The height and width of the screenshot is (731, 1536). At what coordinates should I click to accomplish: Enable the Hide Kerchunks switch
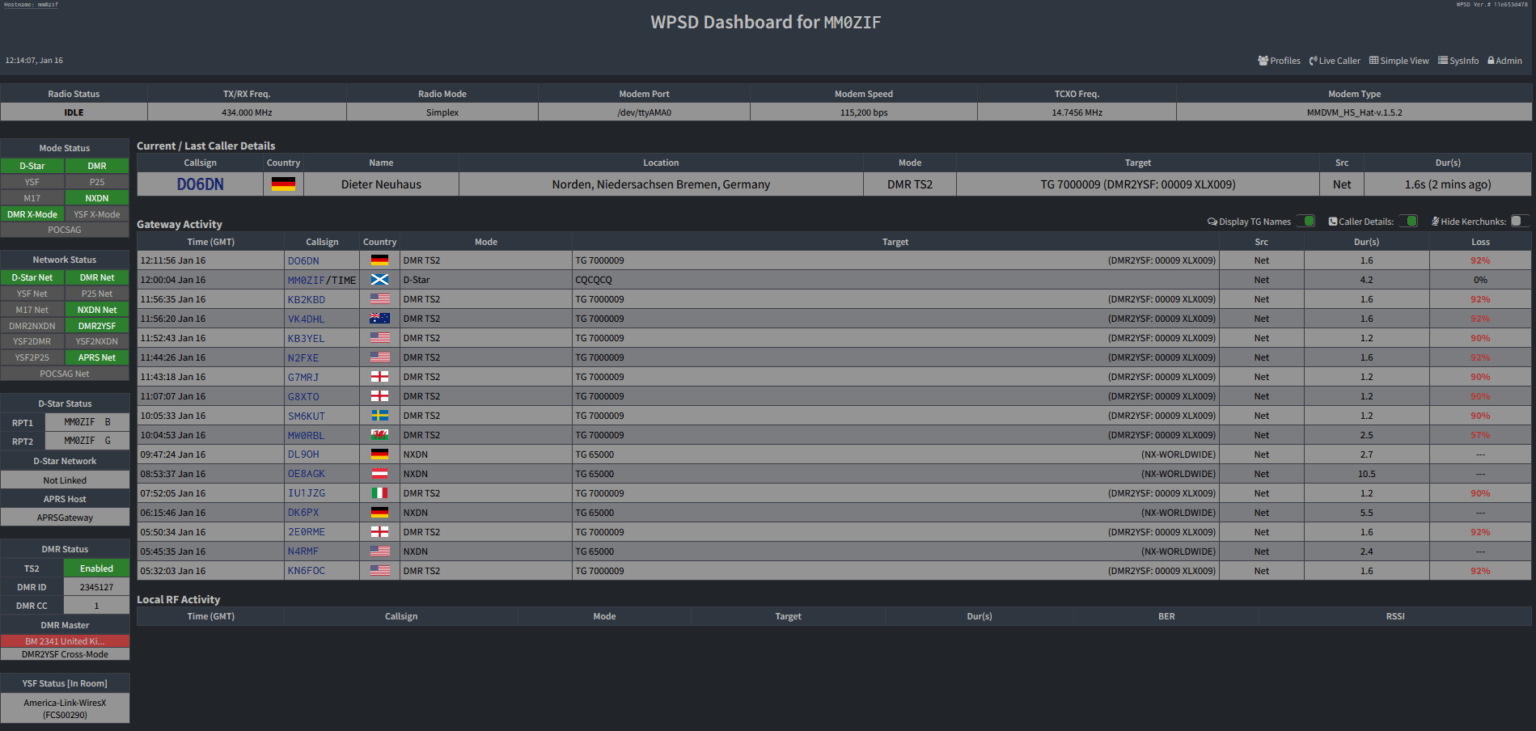click(1518, 221)
